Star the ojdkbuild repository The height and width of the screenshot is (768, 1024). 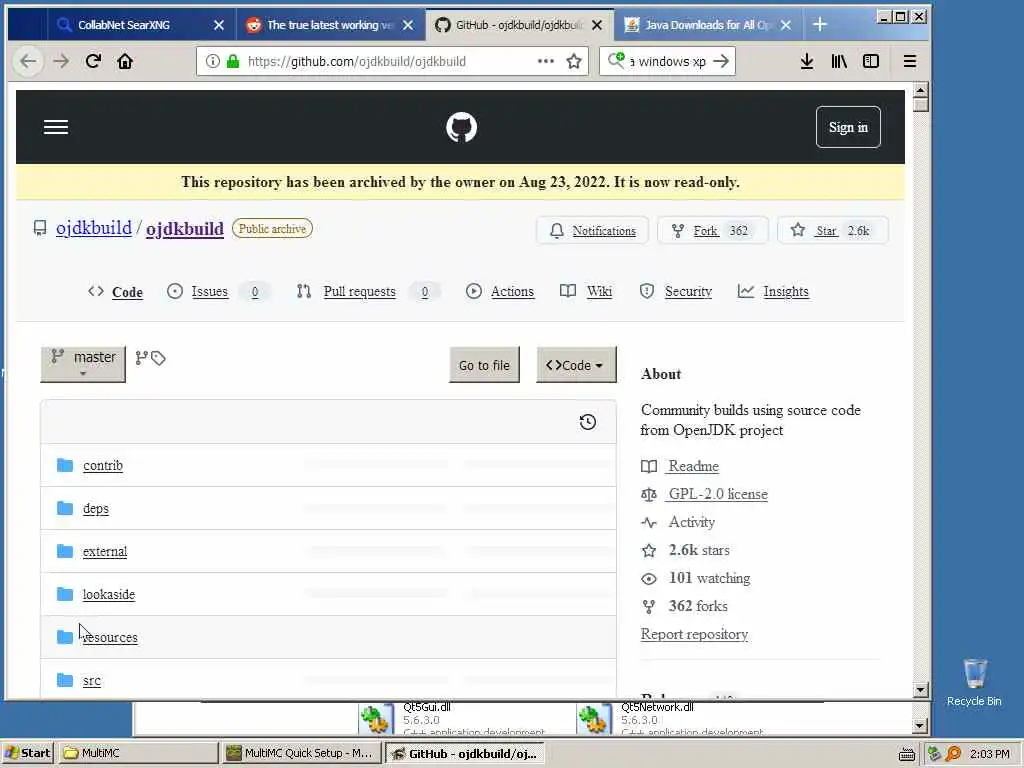(833, 231)
